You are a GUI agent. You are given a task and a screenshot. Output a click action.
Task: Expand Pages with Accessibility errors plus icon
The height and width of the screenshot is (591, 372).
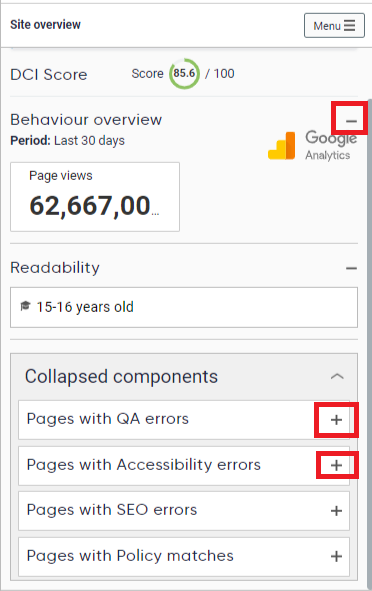click(336, 465)
